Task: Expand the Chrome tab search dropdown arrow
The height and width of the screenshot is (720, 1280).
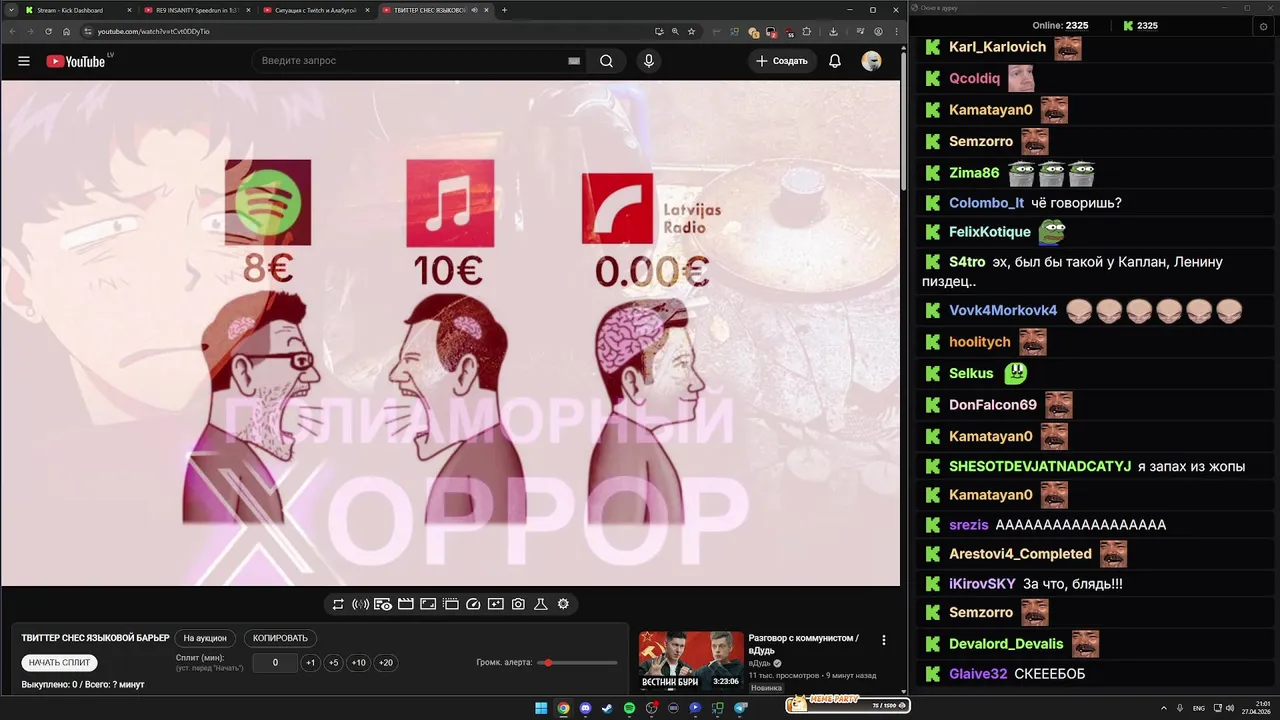Action: click(x=12, y=10)
